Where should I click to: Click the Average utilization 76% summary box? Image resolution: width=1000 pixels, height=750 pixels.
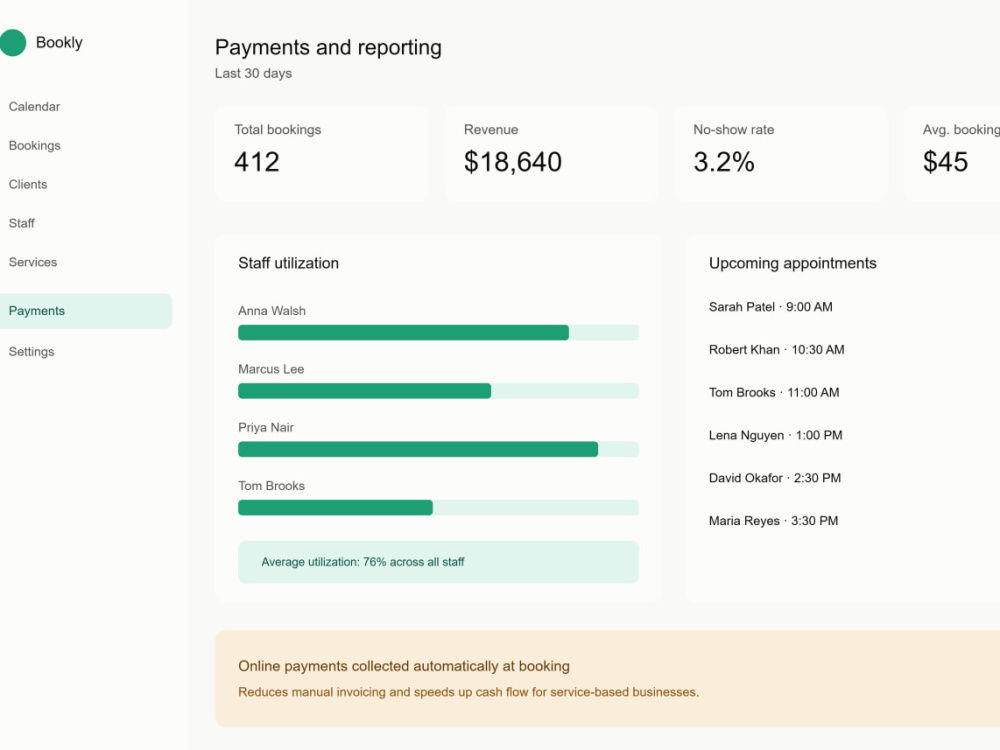[x=438, y=562]
